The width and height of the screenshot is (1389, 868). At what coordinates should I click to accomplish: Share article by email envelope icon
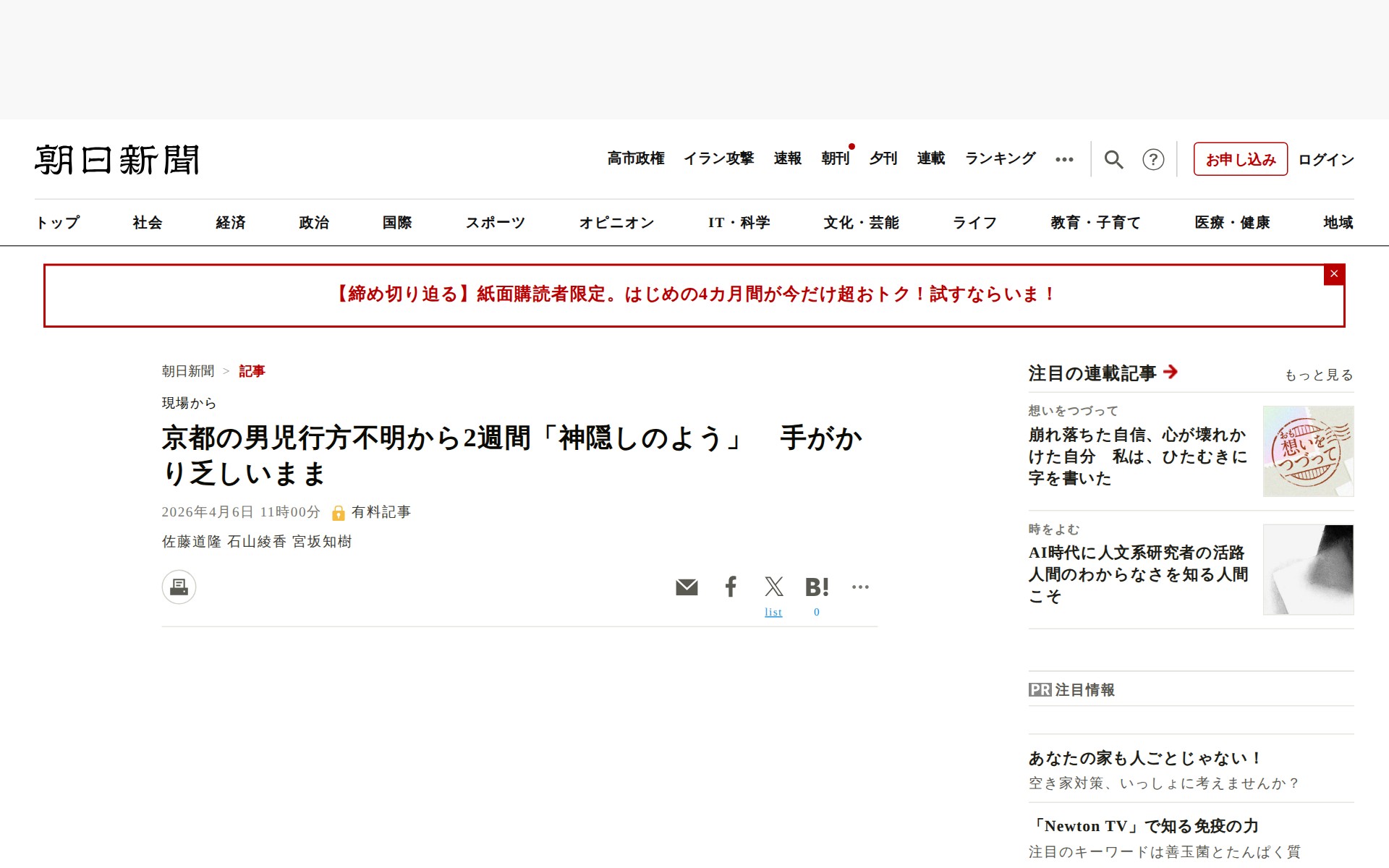coord(687,587)
